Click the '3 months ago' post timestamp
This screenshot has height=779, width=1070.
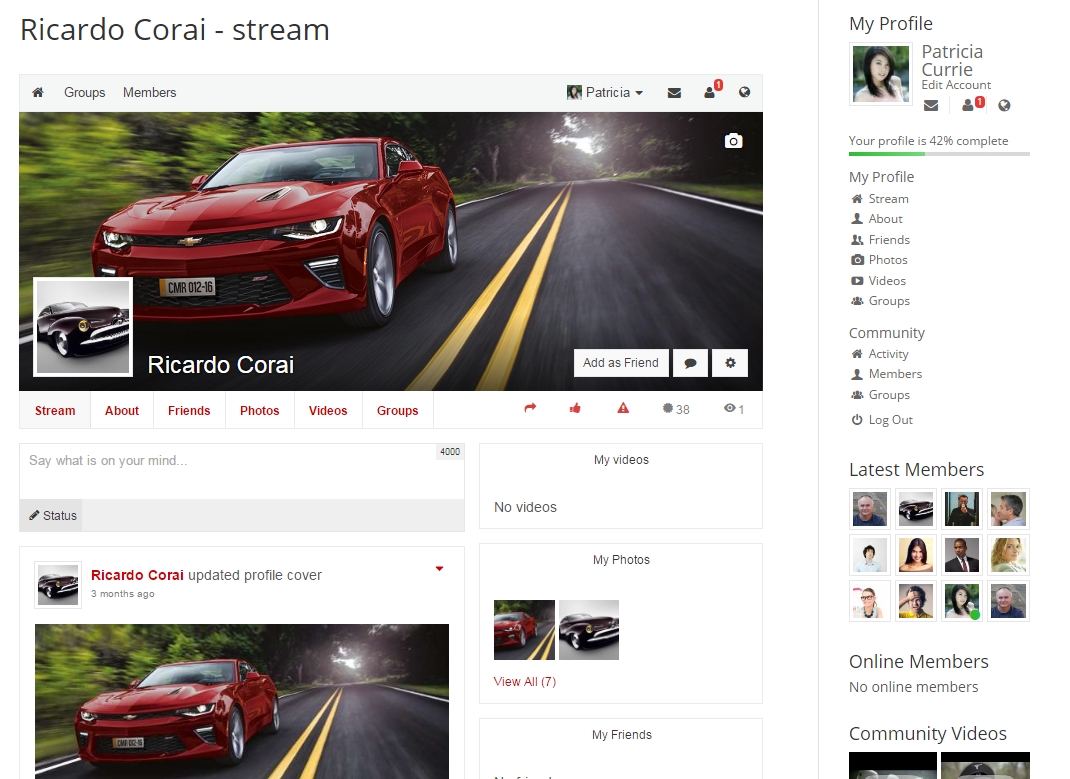(123, 593)
